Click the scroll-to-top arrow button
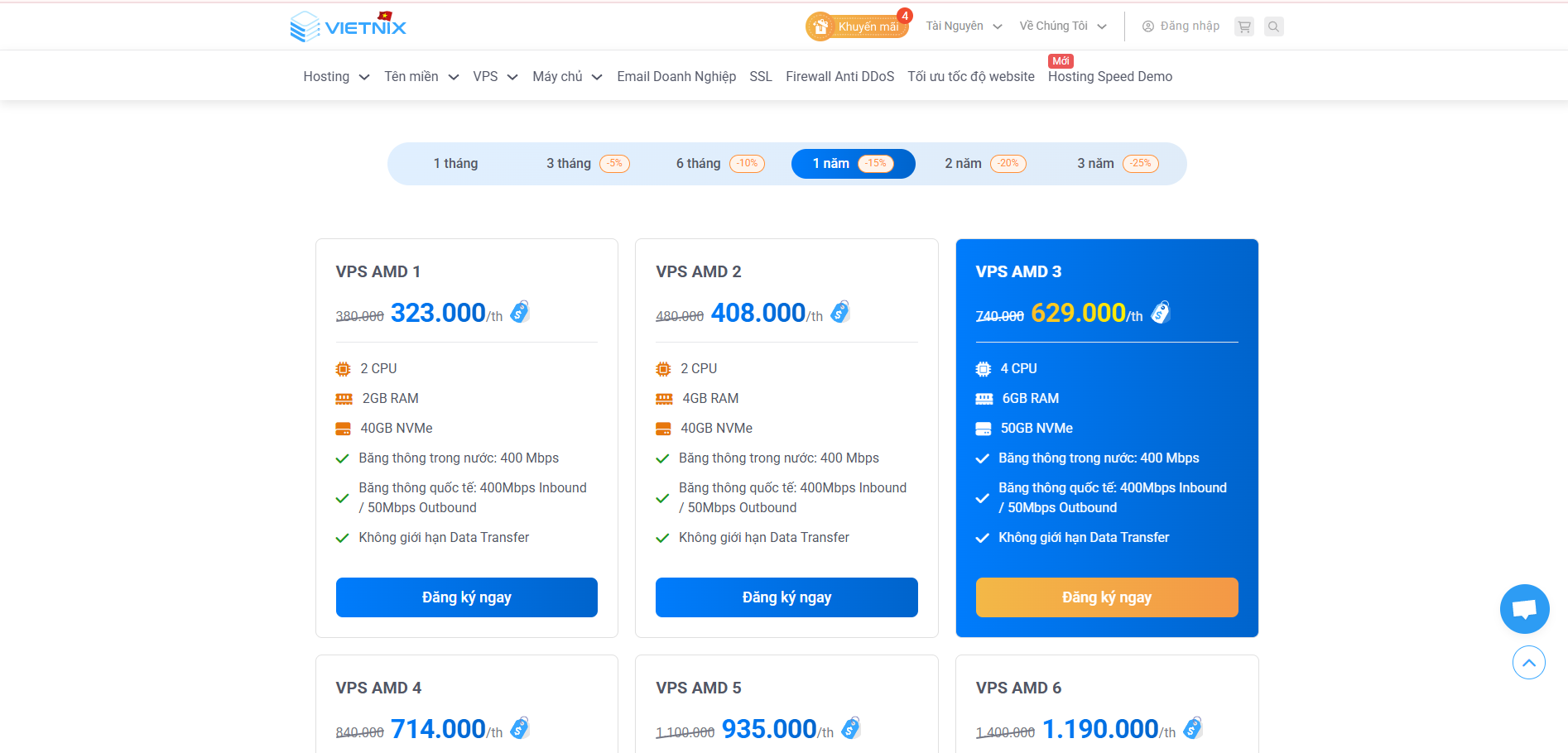 click(1528, 663)
